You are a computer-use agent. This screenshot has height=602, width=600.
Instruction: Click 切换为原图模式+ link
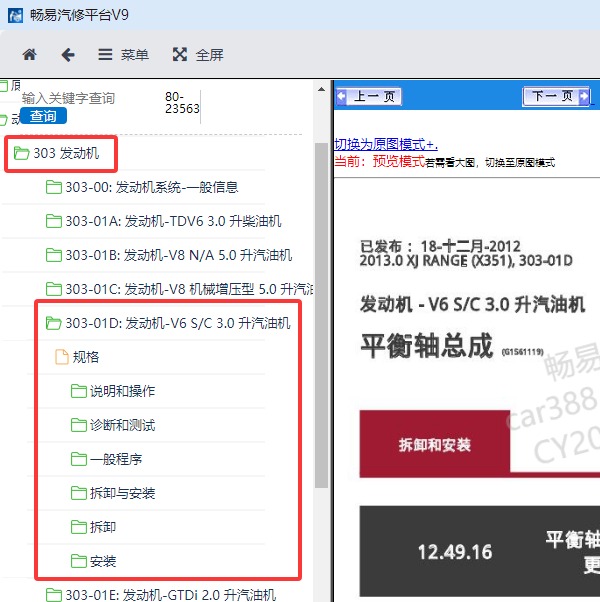pyautogui.click(x=386, y=145)
